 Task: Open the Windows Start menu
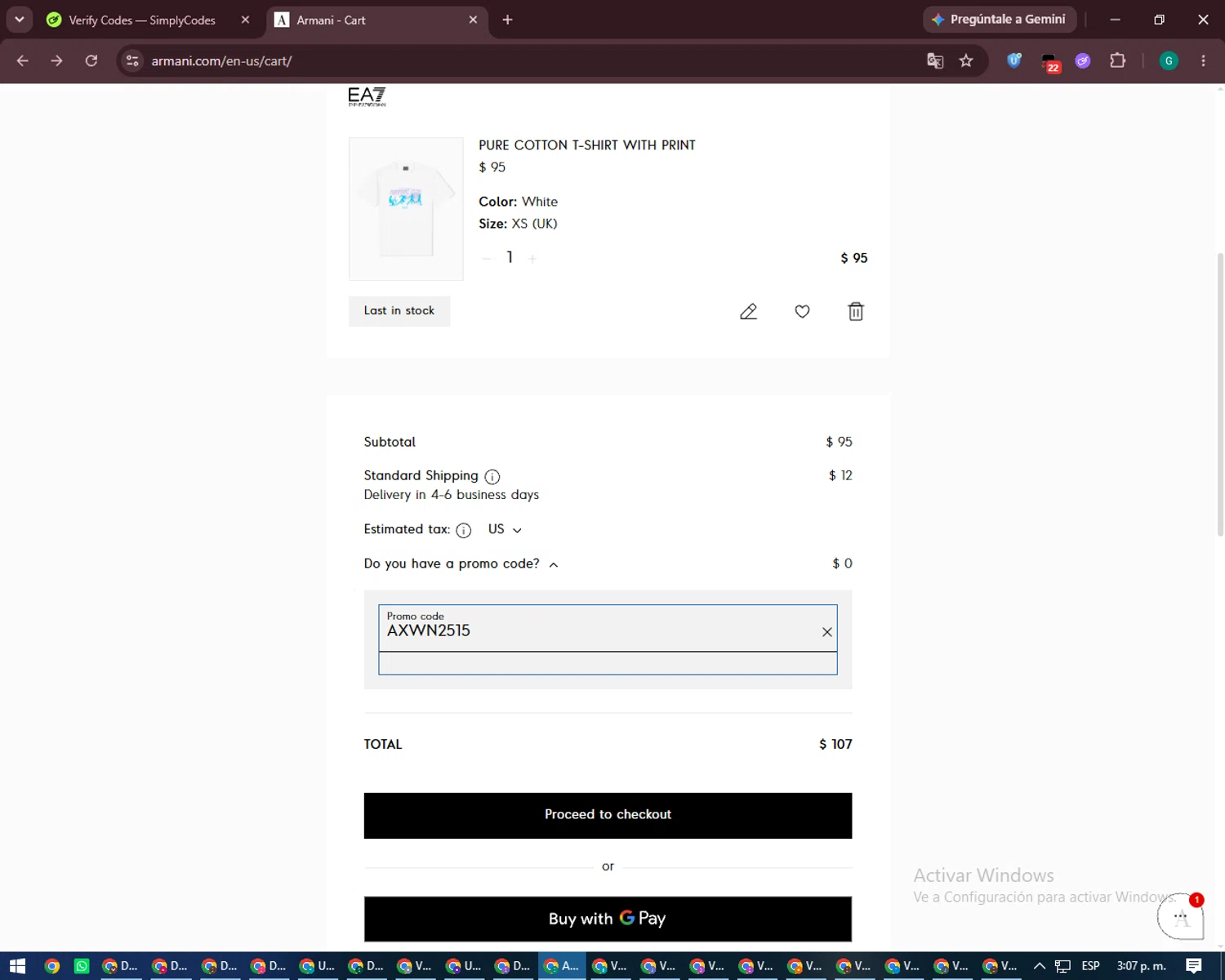[x=17, y=966]
